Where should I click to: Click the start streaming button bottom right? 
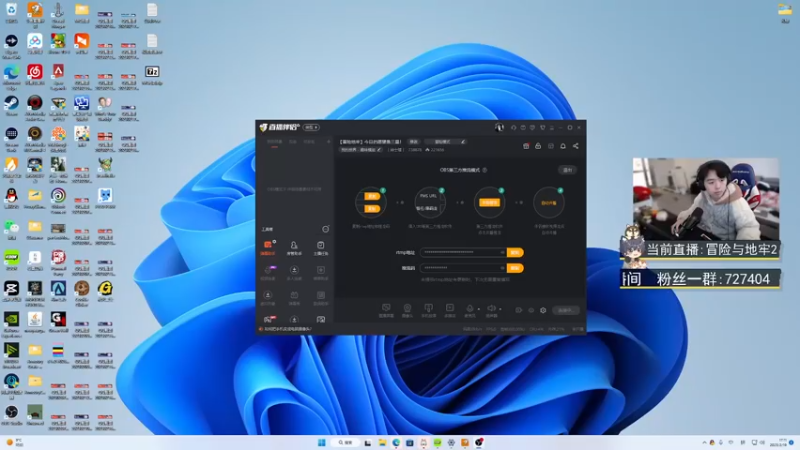(566, 310)
